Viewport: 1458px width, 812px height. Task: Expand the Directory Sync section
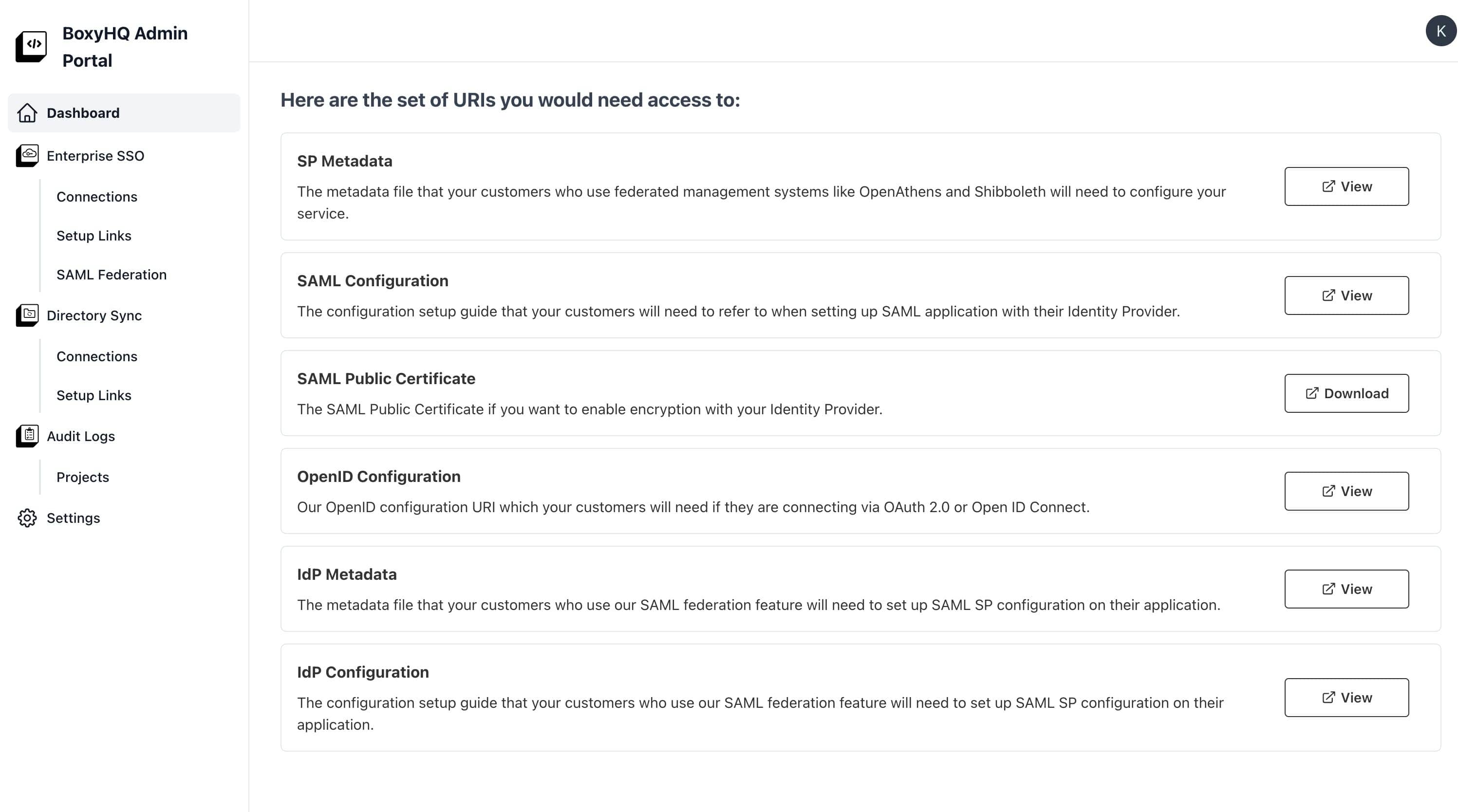point(94,315)
